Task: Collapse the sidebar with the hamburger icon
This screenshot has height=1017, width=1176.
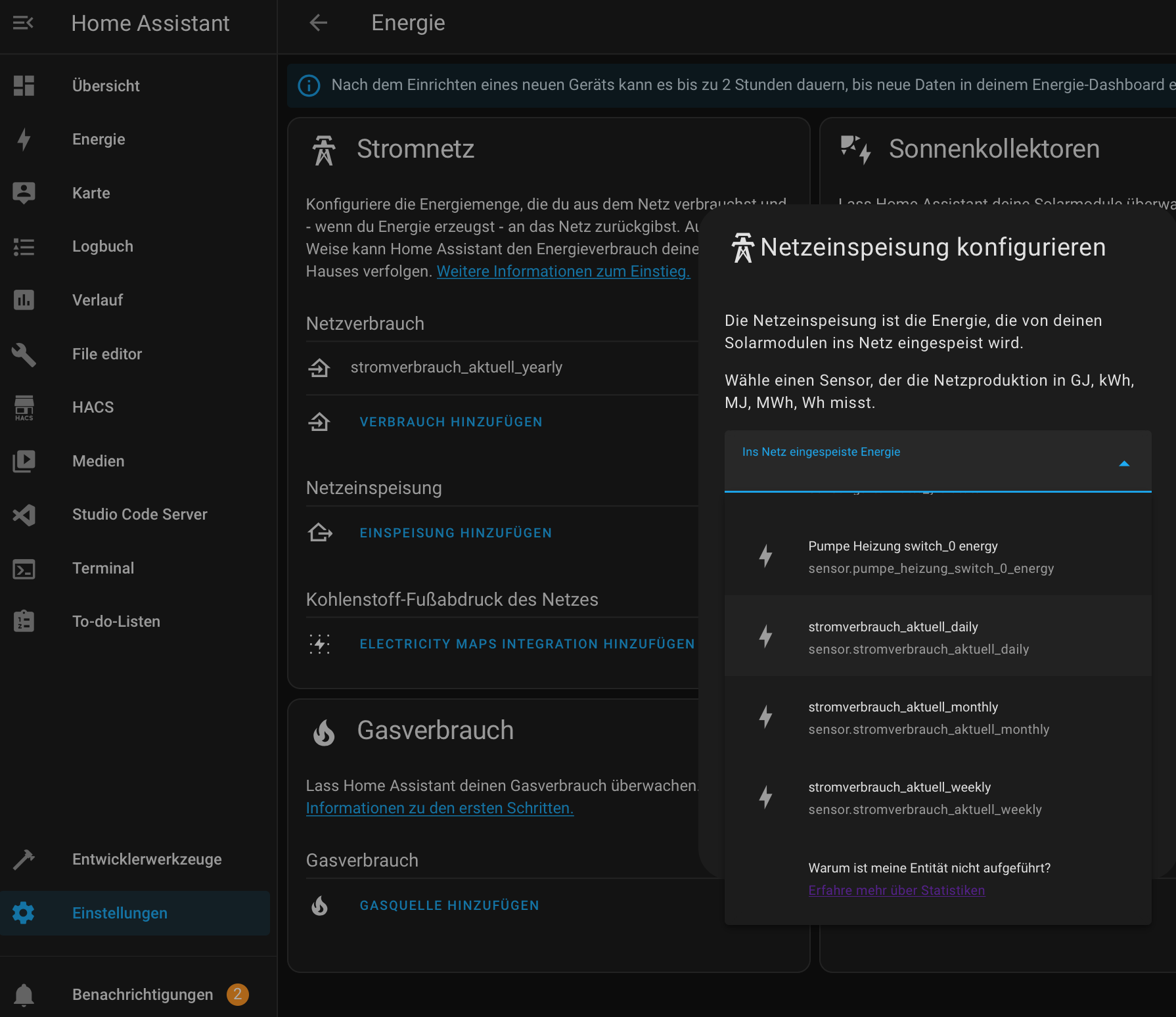Action: [x=23, y=24]
